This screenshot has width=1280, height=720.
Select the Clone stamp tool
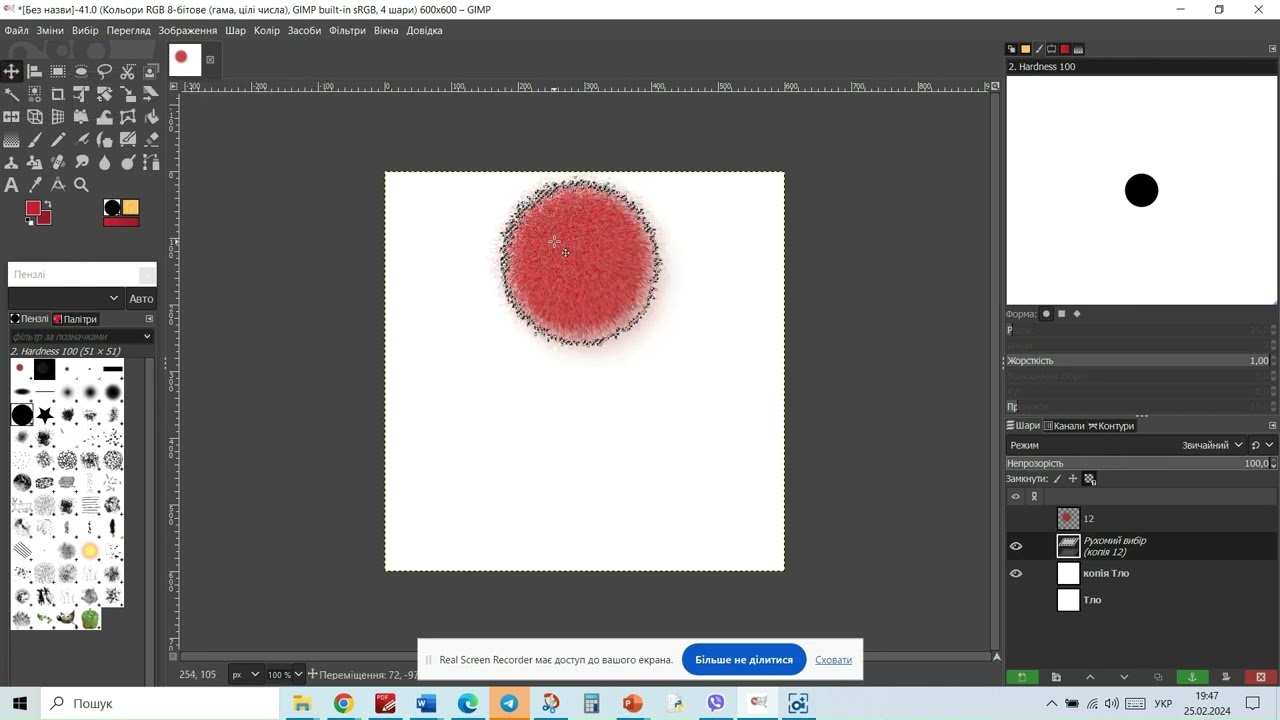coord(11,163)
